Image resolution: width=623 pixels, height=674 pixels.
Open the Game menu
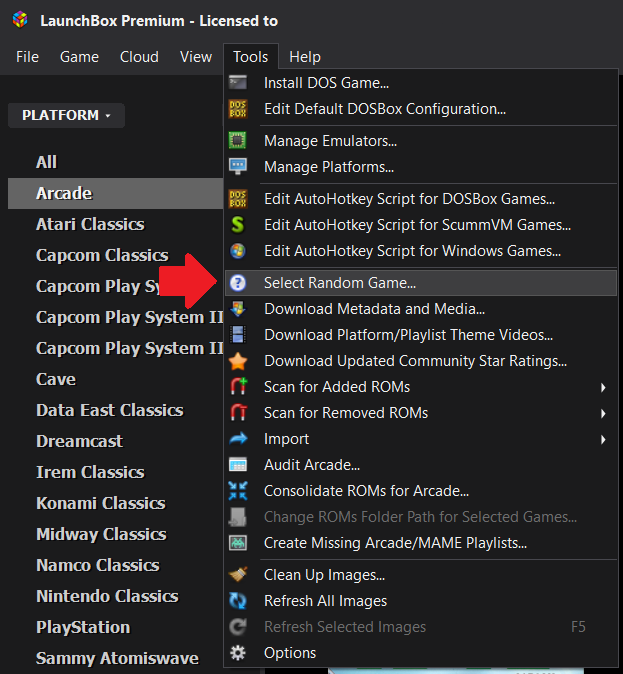tap(79, 57)
